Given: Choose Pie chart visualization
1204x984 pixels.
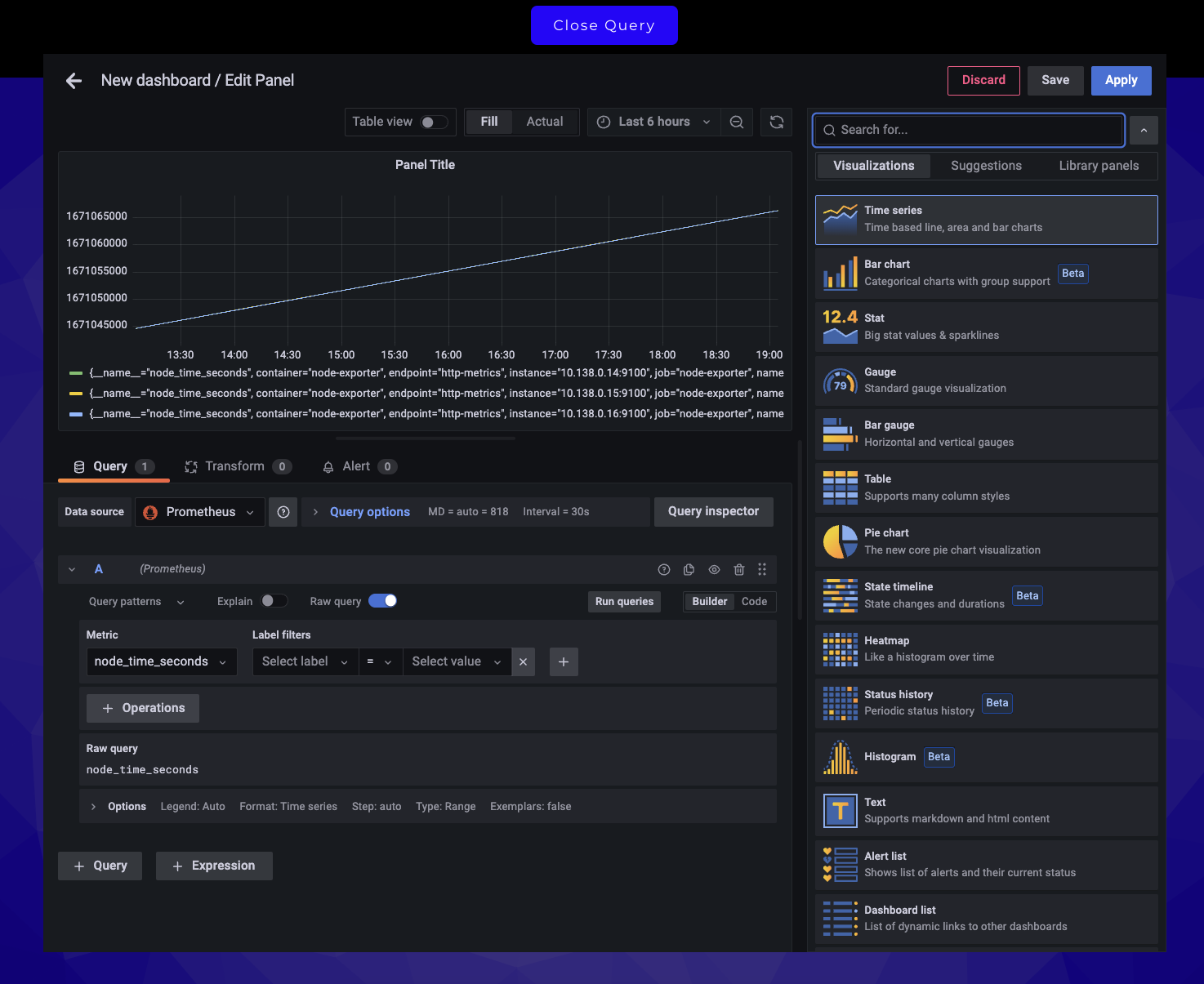Looking at the screenshot, I should pyautogui.click(x=987, y=542).
